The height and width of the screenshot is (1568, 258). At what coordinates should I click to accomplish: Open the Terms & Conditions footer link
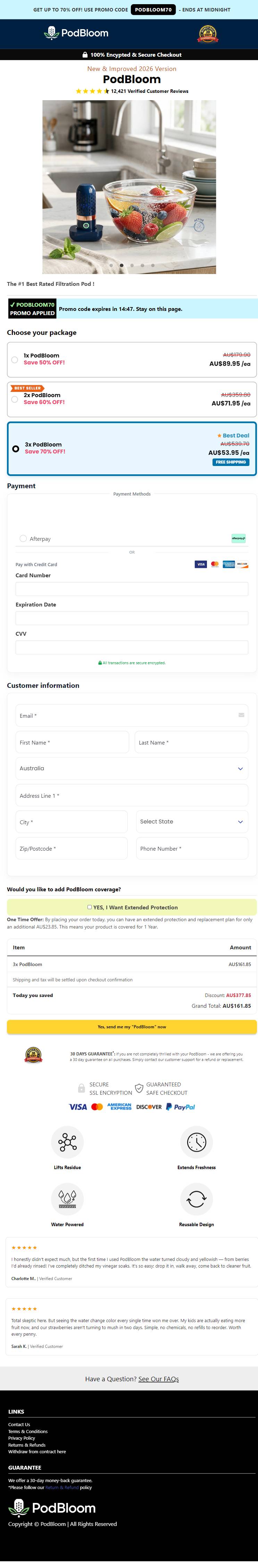coord(28,1431)
